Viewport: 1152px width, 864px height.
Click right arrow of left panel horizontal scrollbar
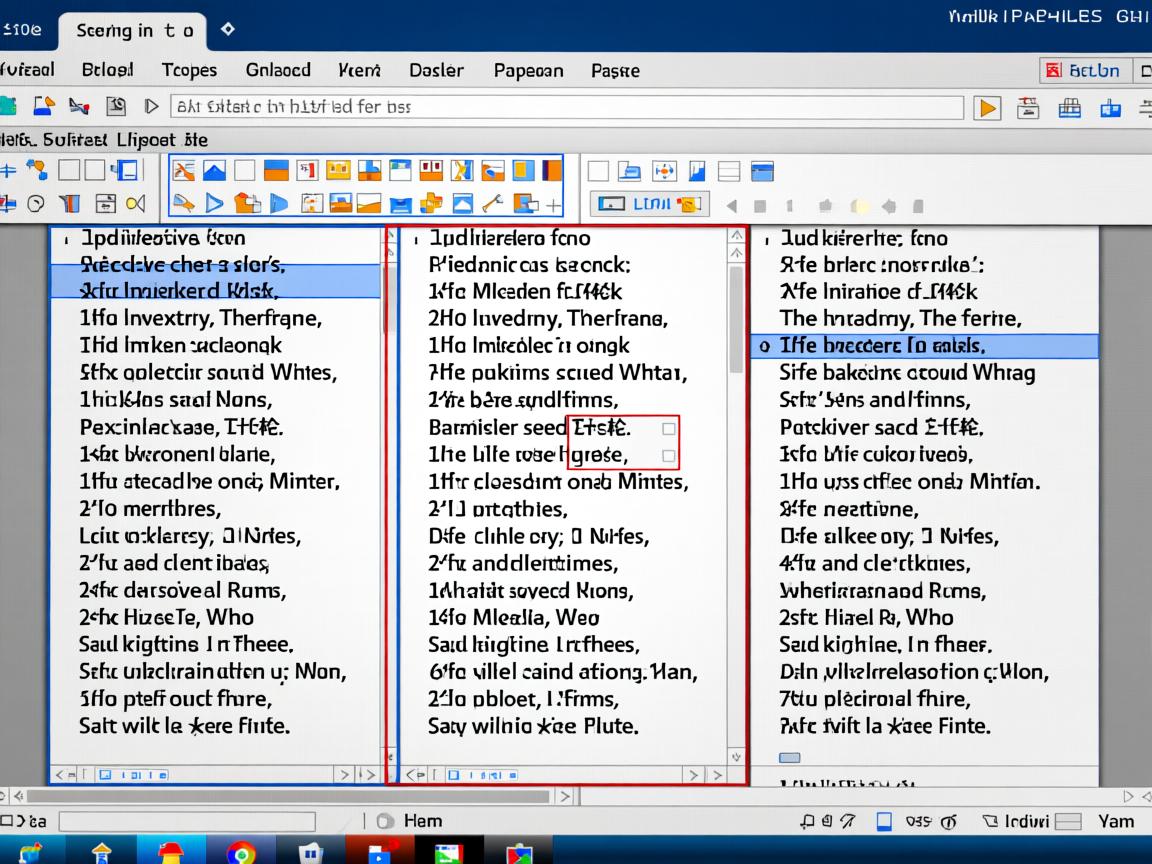coord(343,774)
